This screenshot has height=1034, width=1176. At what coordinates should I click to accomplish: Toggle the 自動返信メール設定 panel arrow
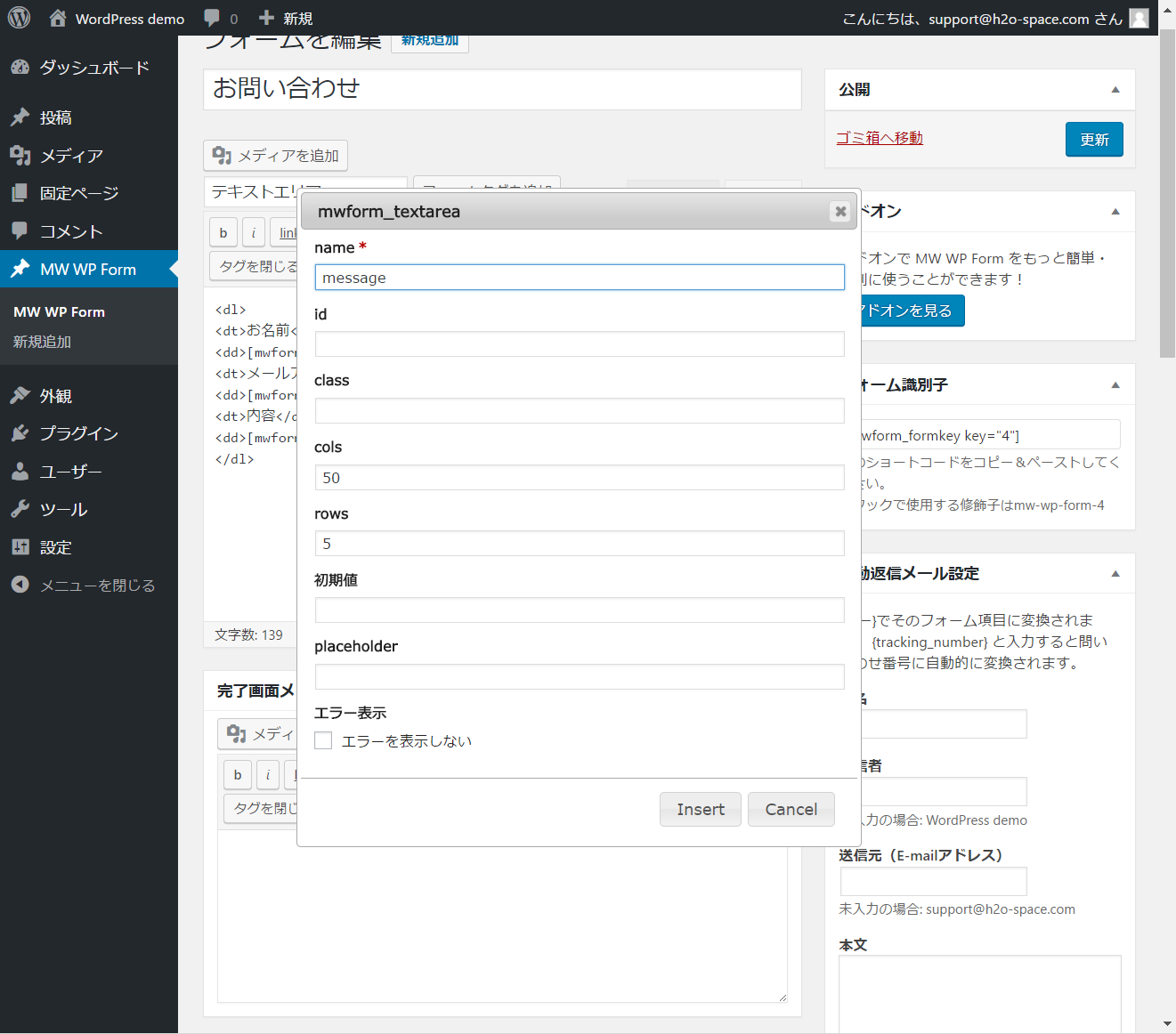coord(1115,574)
